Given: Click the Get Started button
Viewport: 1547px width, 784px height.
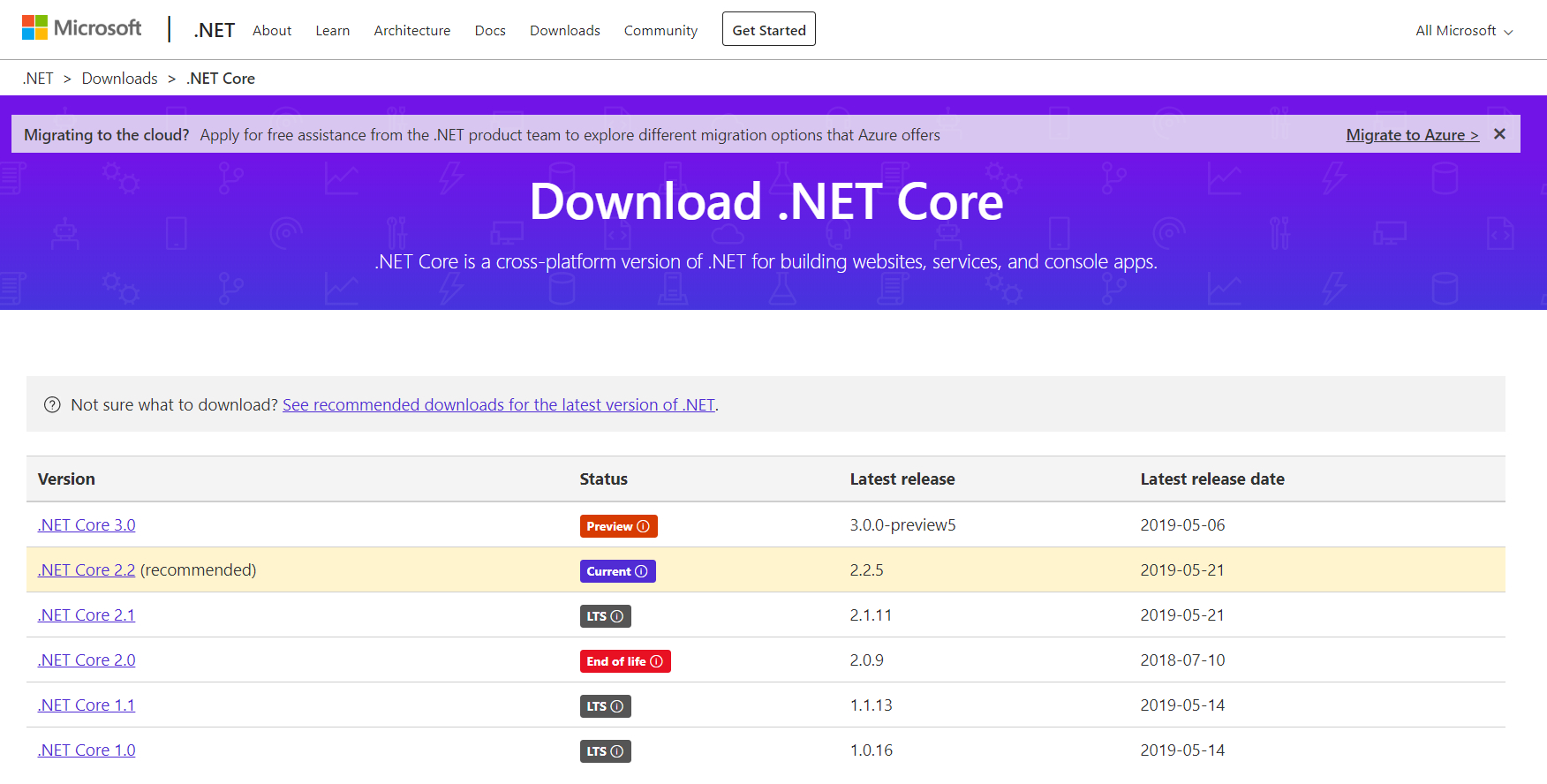Looking at the screenshot, I should pos(769,29).
